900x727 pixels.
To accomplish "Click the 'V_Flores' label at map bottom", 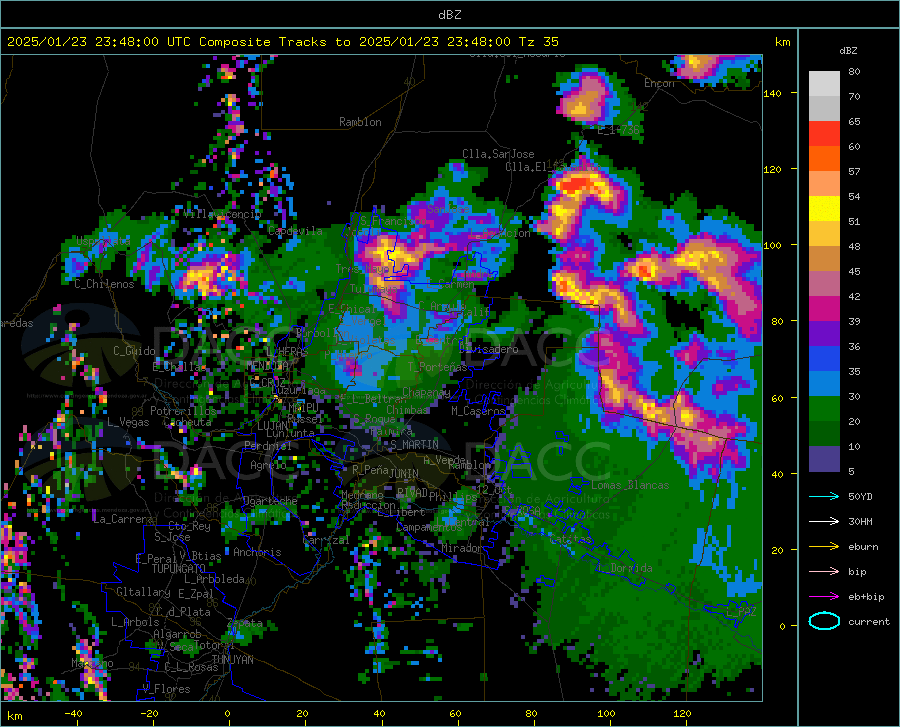I will pos(166,689).
